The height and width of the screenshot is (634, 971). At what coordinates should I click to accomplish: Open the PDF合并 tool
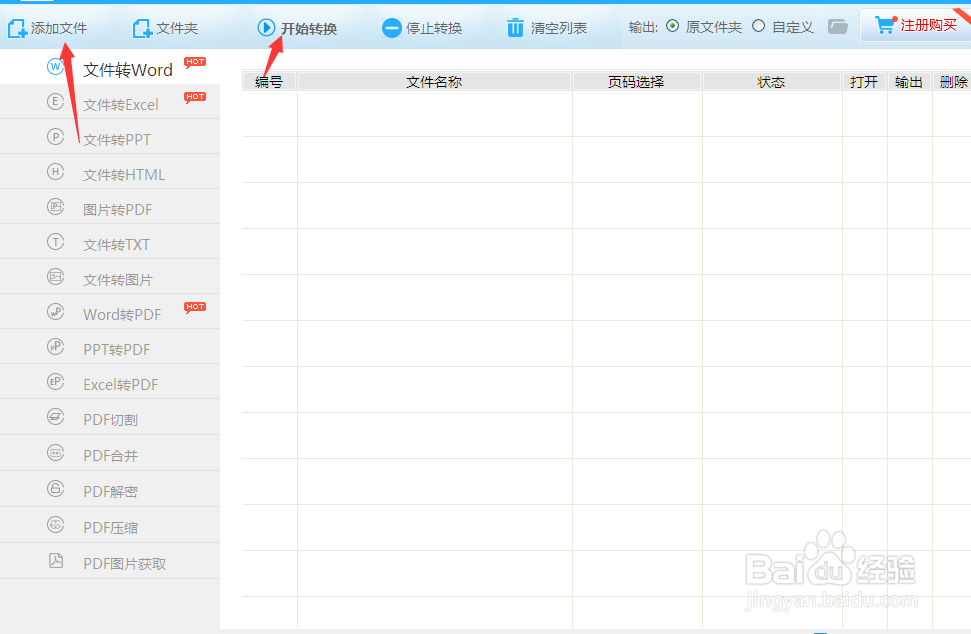(110, 453)
